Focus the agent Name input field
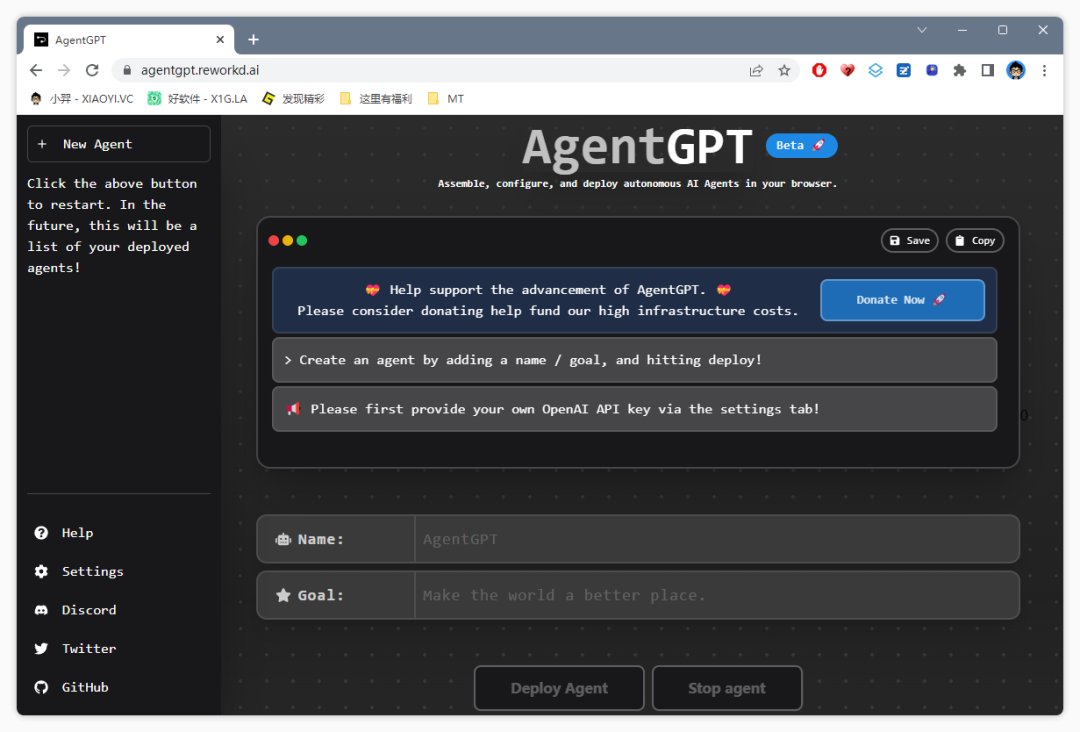The height and width of the screenshot is (732, 1080). [716, 539]
